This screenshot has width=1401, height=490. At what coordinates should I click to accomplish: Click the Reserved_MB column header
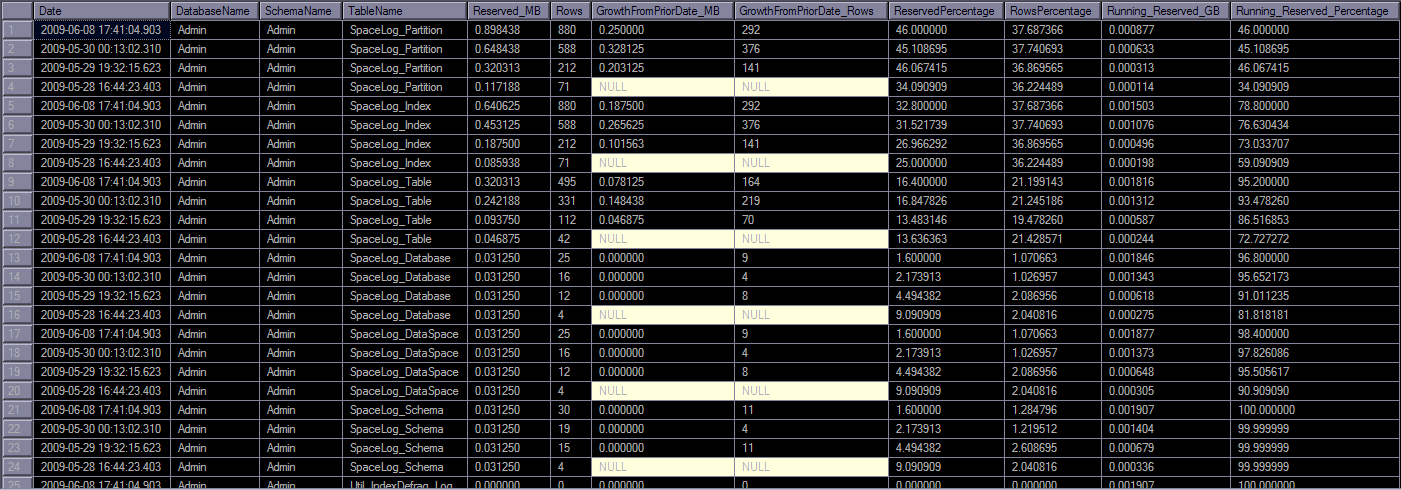507,10
